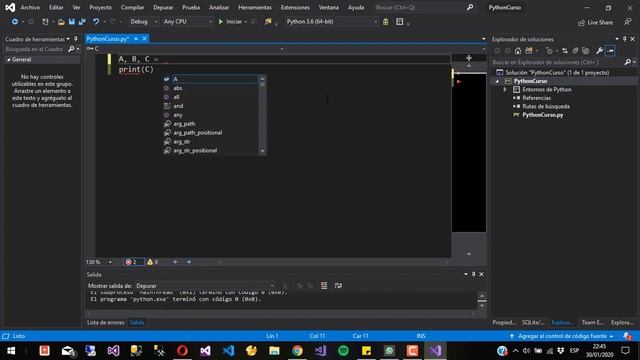
Task: Click the Live Share button
Action: pos(596,22)
